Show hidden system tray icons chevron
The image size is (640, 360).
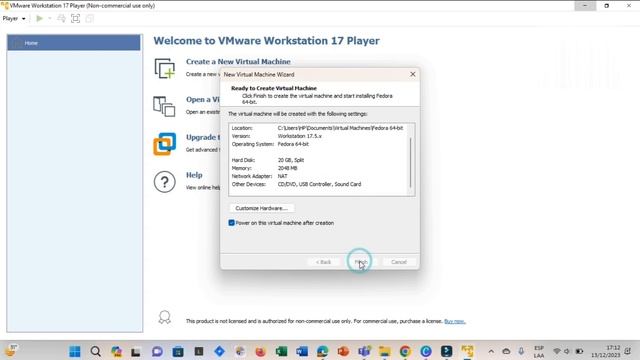pos(491,351)
